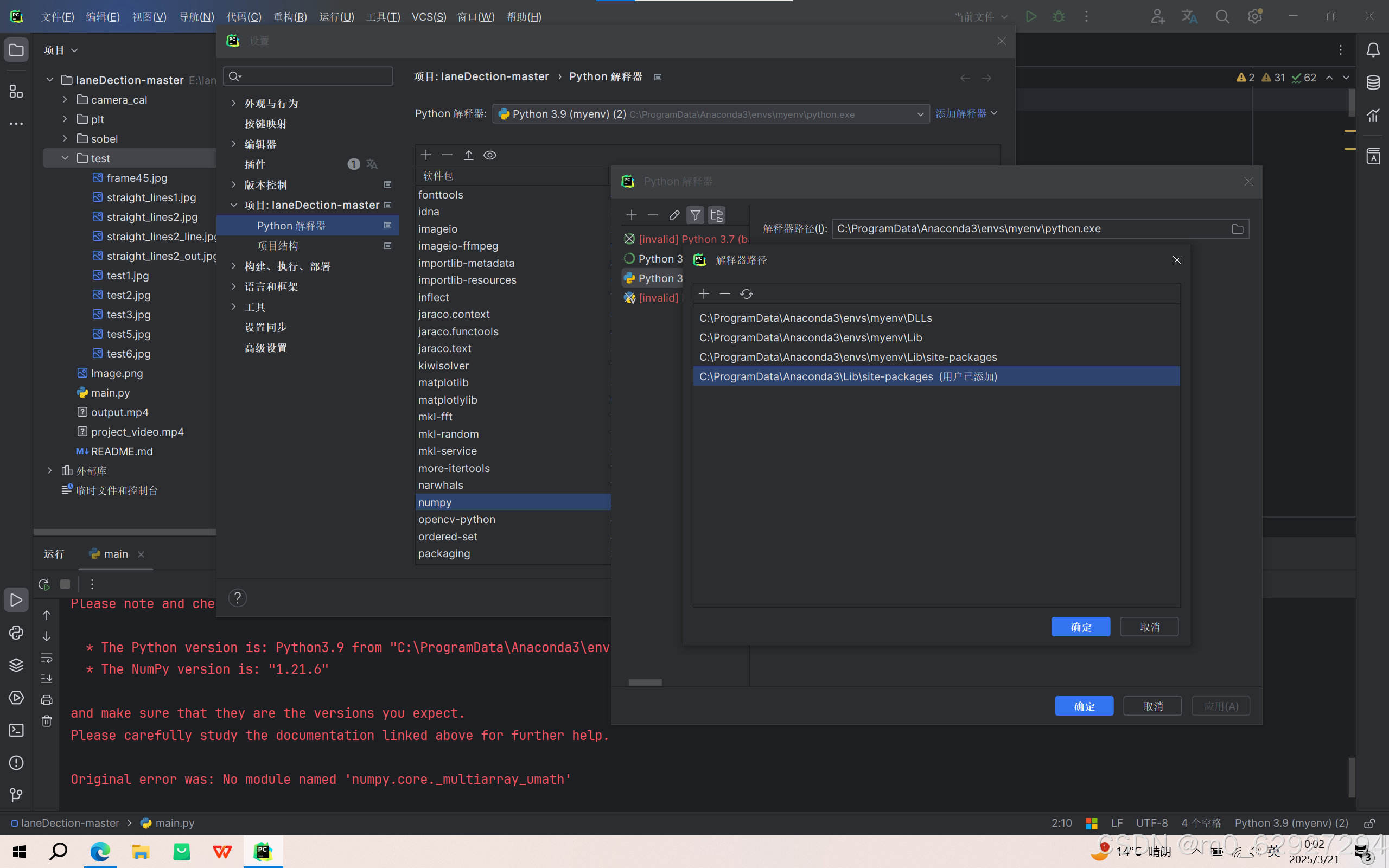This screenshot has height=868, width=1389.
Task: Click the pencil edit interpreter icon
Action: point(674,215)
